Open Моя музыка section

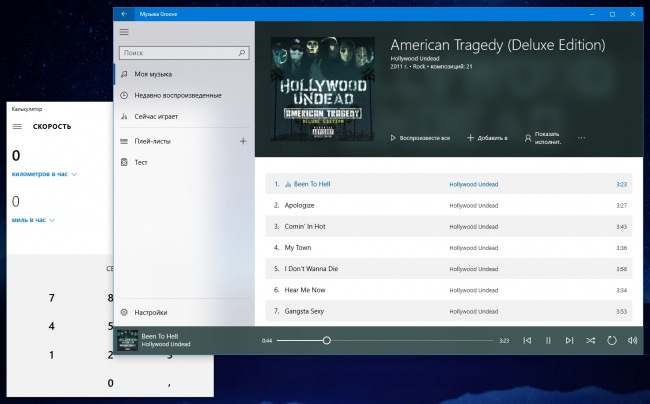coord(184,74)
